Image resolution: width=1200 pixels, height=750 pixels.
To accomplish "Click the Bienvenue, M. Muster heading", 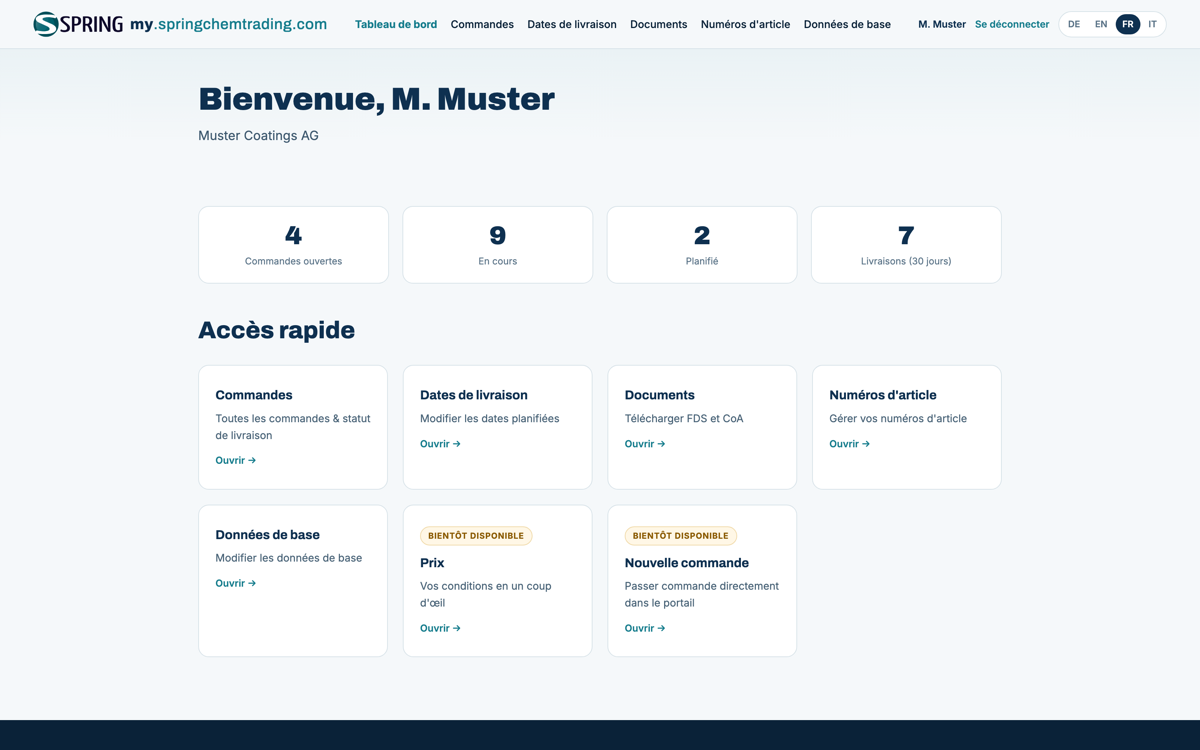I will click(x=376, y=99).
